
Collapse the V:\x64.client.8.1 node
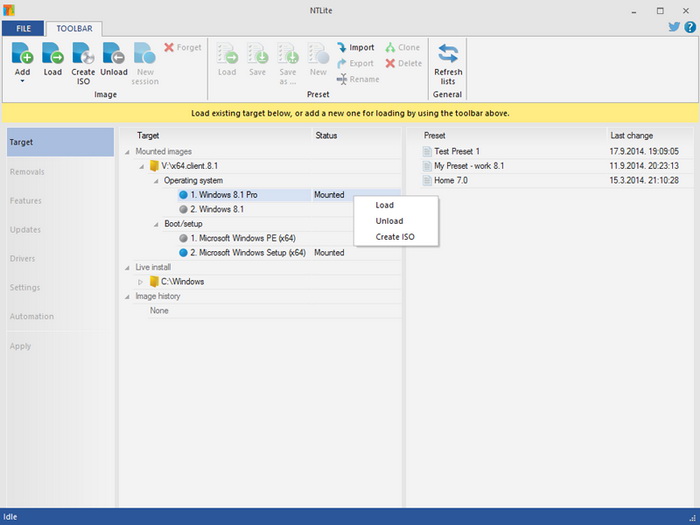[142, 167]
